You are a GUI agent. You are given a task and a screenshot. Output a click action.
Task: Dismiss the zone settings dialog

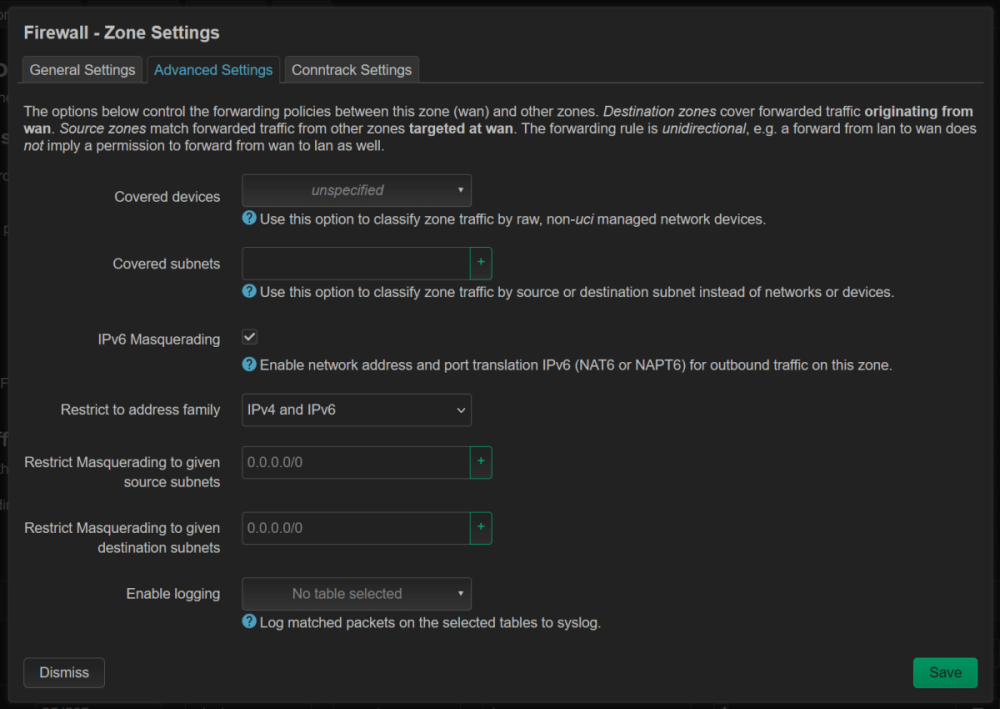(x=63, y=672)
